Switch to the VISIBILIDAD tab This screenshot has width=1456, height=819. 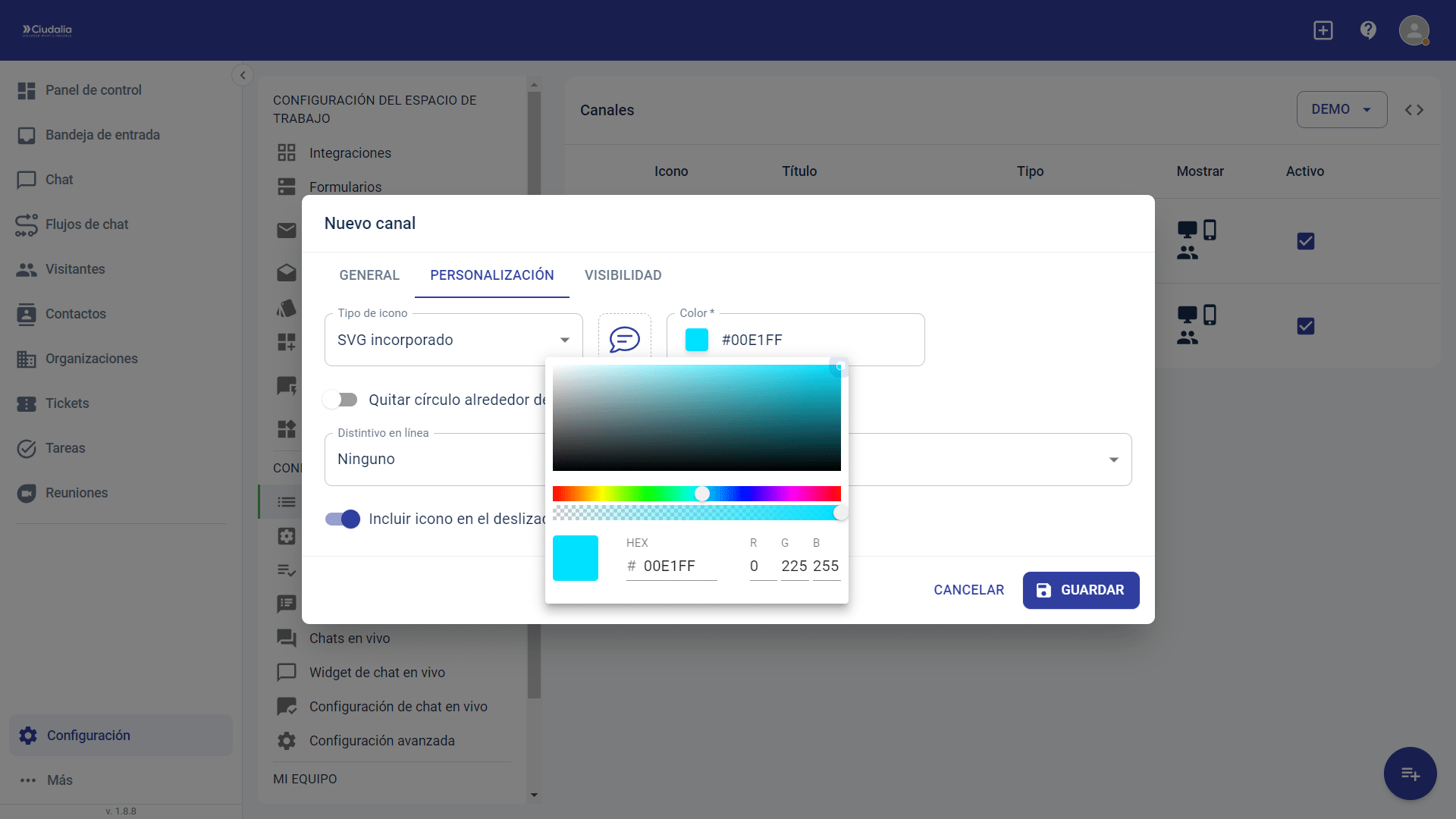point(623,275)
